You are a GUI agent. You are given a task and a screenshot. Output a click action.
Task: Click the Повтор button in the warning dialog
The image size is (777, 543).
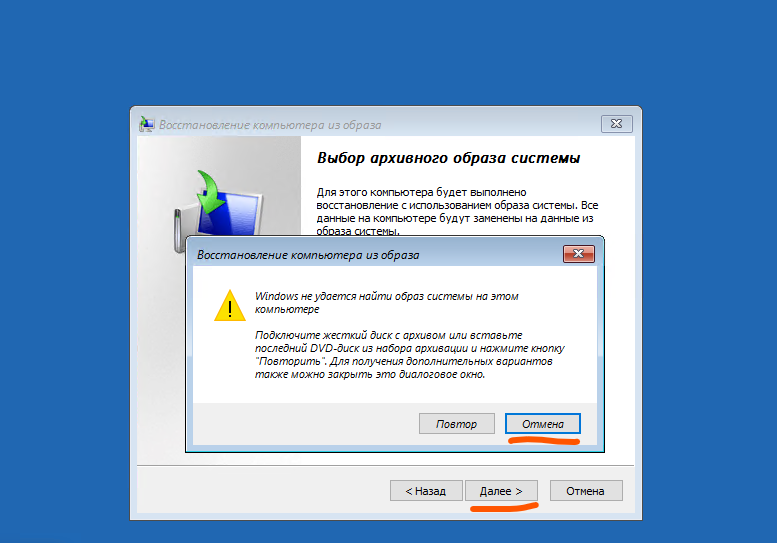pyautogui.click(x=456, y=424)
